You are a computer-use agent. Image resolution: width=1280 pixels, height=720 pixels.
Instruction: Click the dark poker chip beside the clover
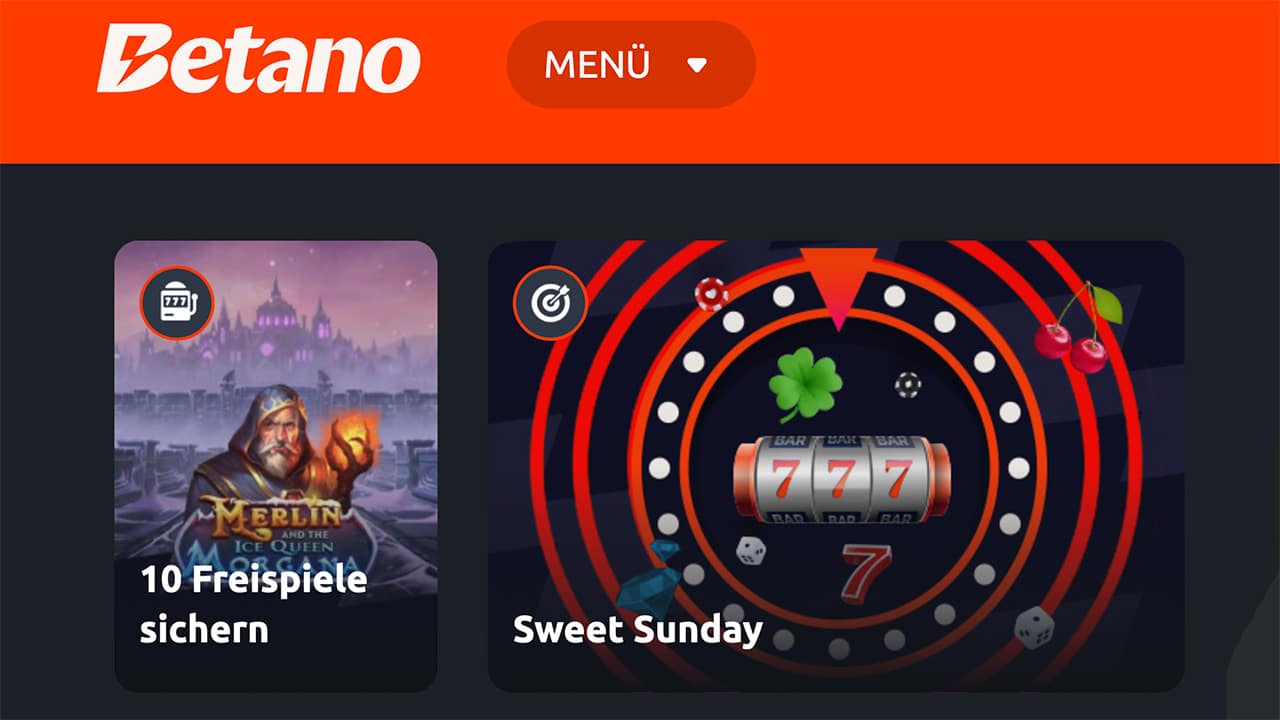[907, 384]
